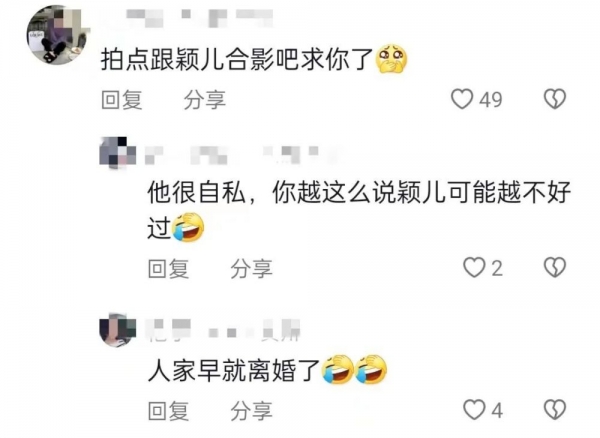The height and width of the screenshot is (438, 600).
Task: Dislike the 人家早就离婚了 reply
Action: (555, 410)
